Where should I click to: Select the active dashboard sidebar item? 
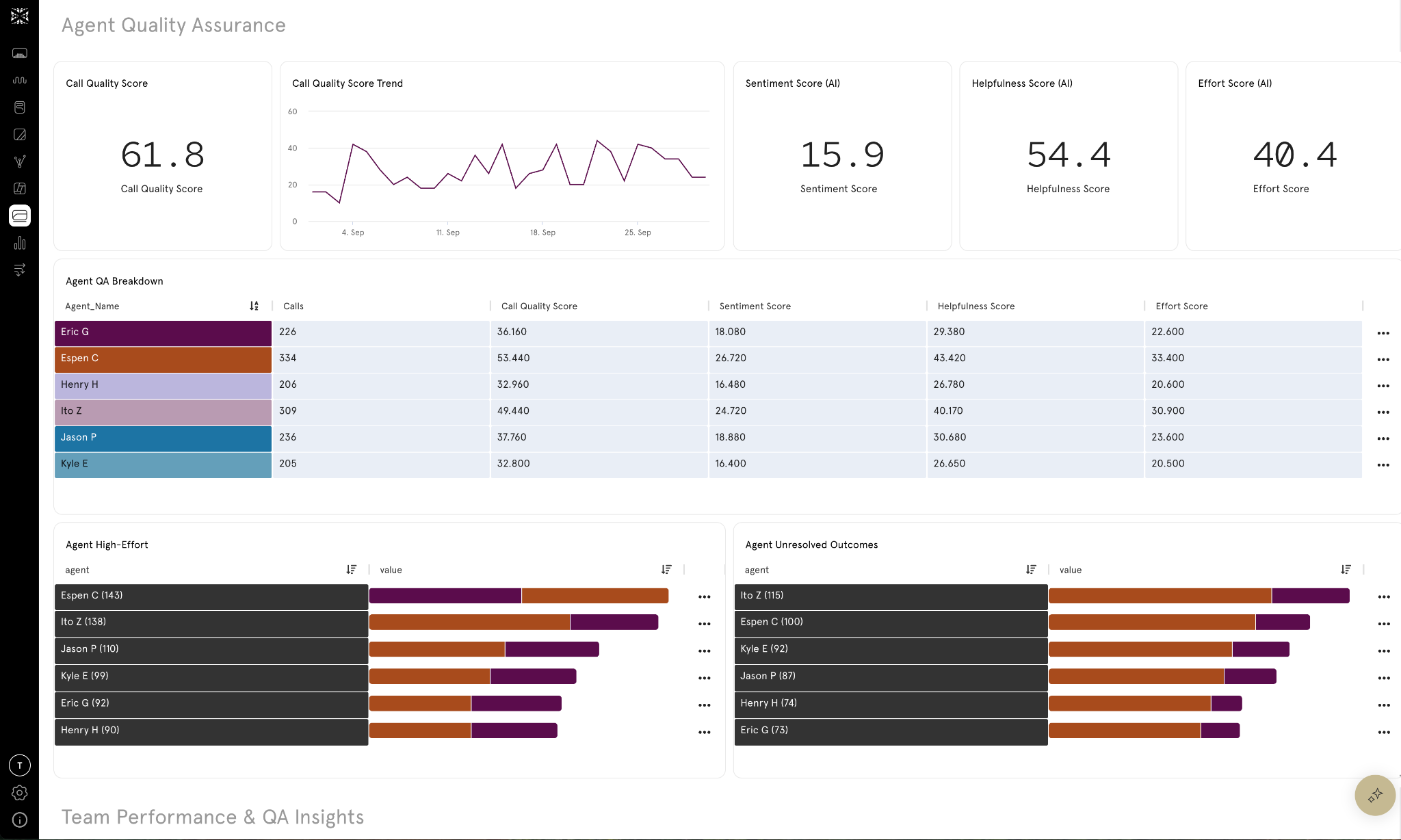point(20,215)
